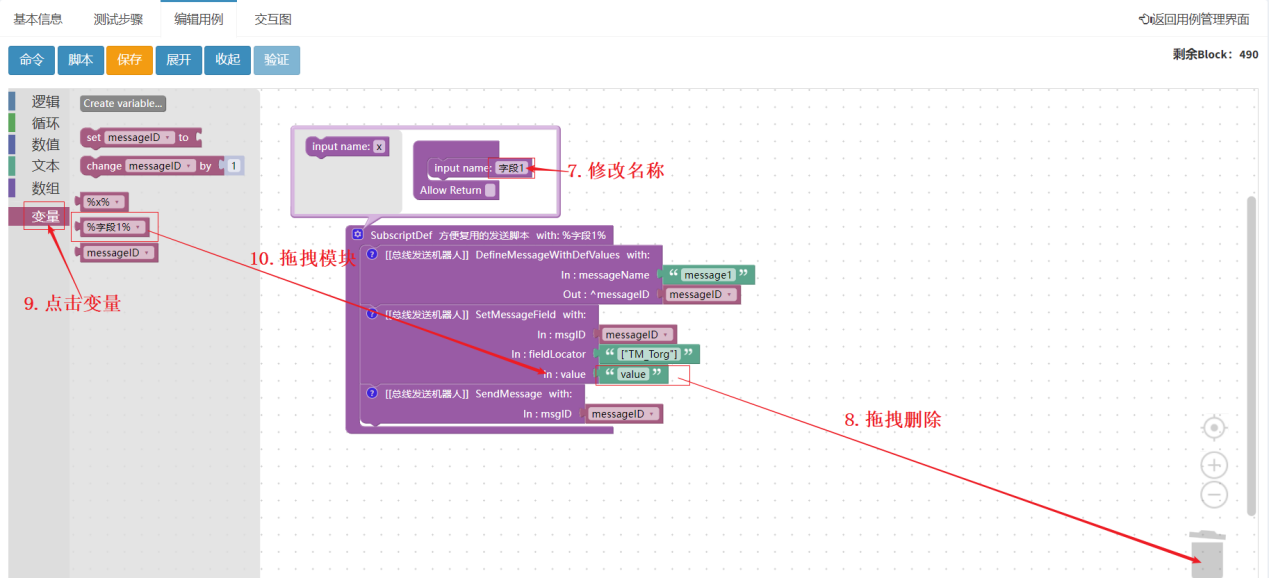The width and height of the screenshot is (1269, 578).
Task: Click the trash can icon
Action: [1208, 554]
